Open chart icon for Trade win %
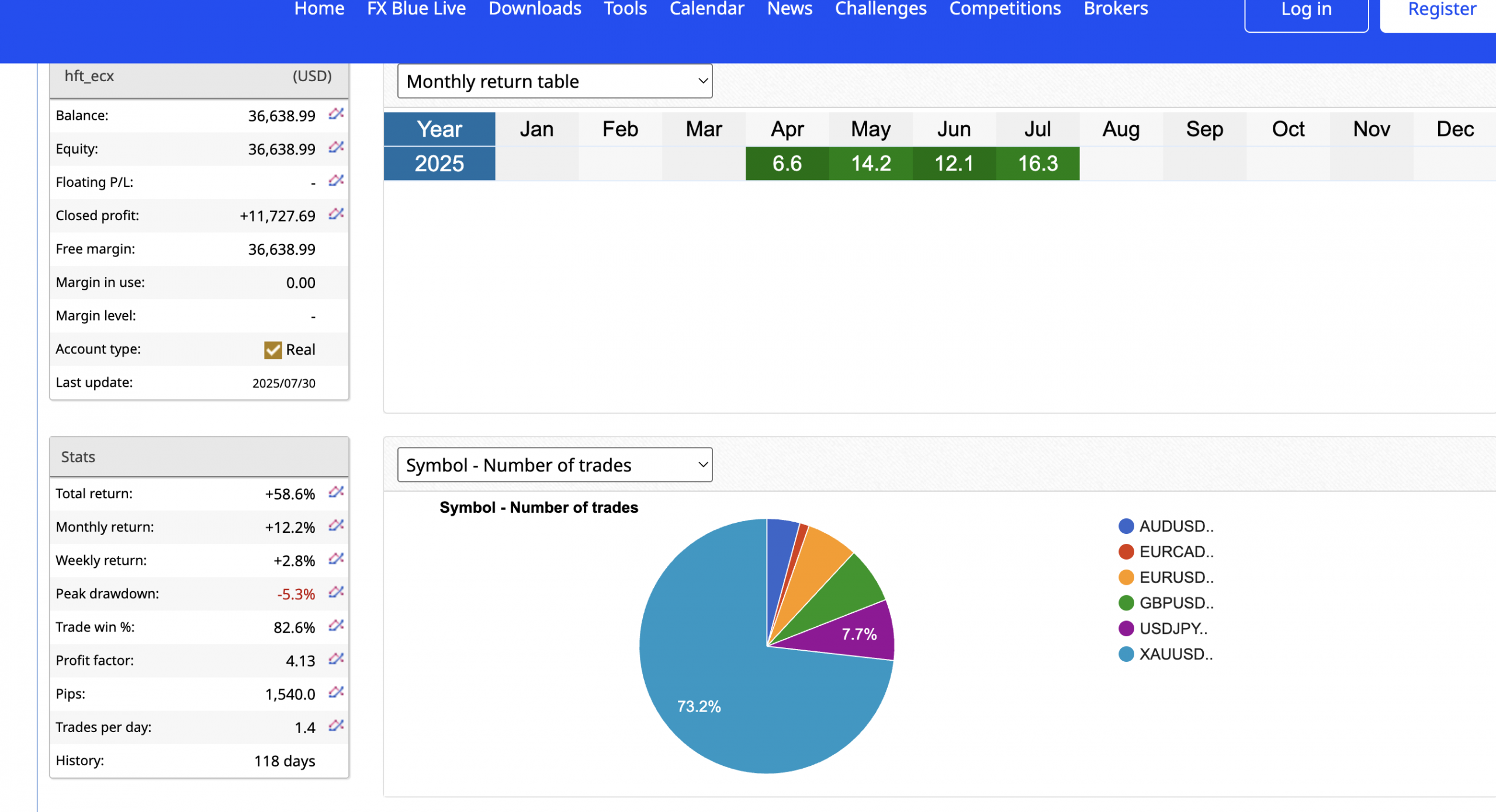Viewport: 1496px width, 812px height. coord(336,626)
